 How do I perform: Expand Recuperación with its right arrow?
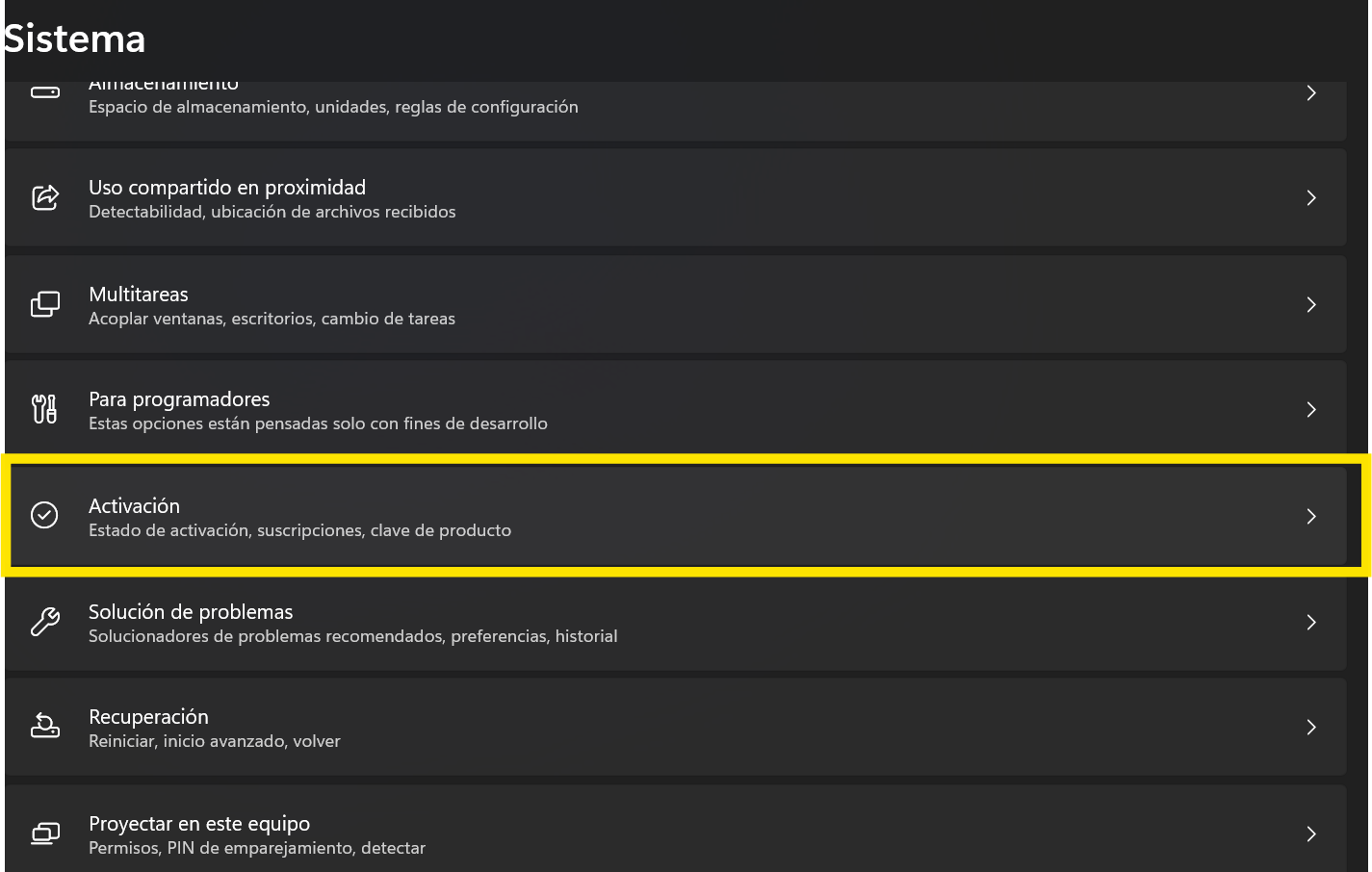[x=1311, y=727]
